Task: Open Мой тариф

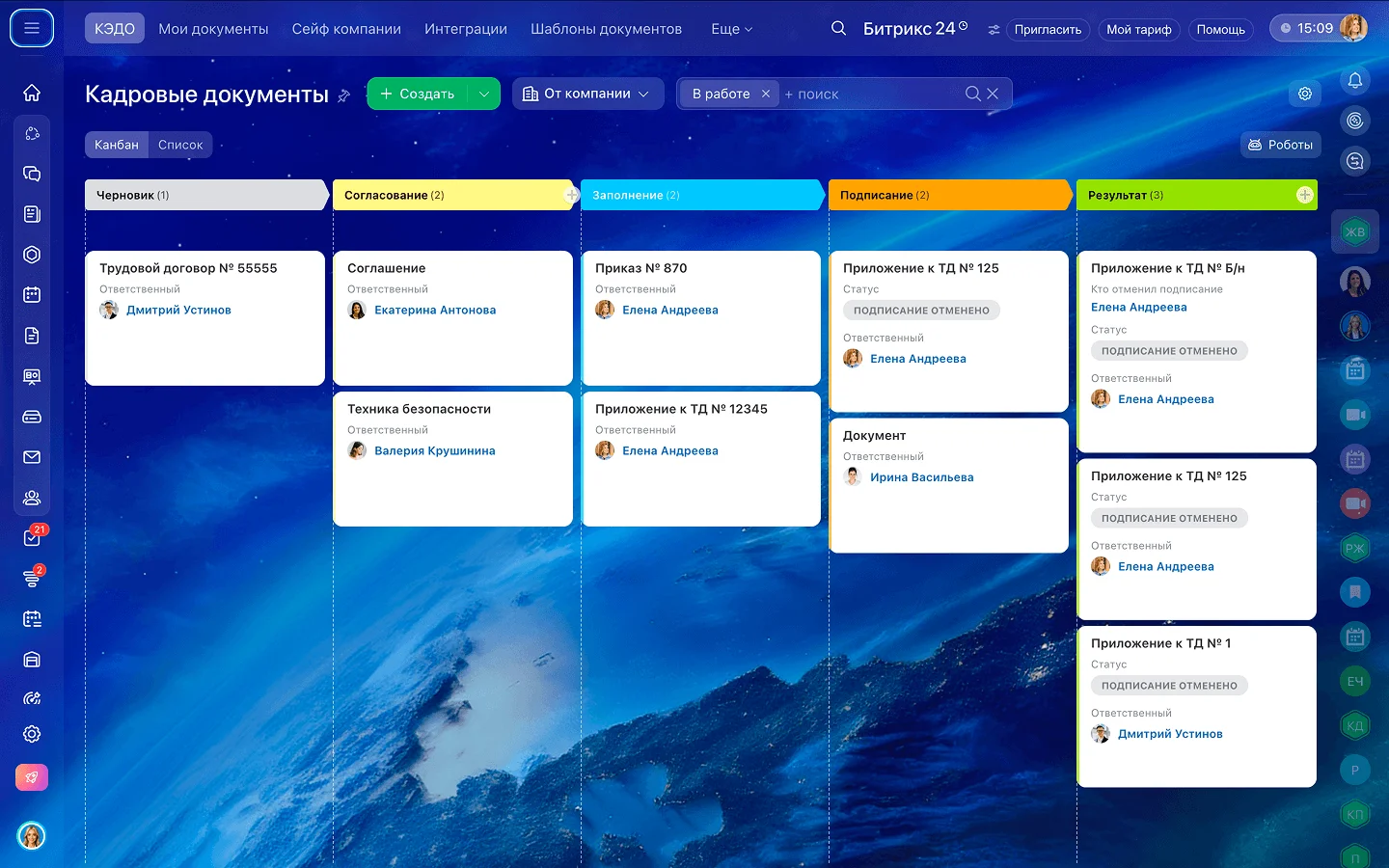Action: click(x=1139, y=30)
